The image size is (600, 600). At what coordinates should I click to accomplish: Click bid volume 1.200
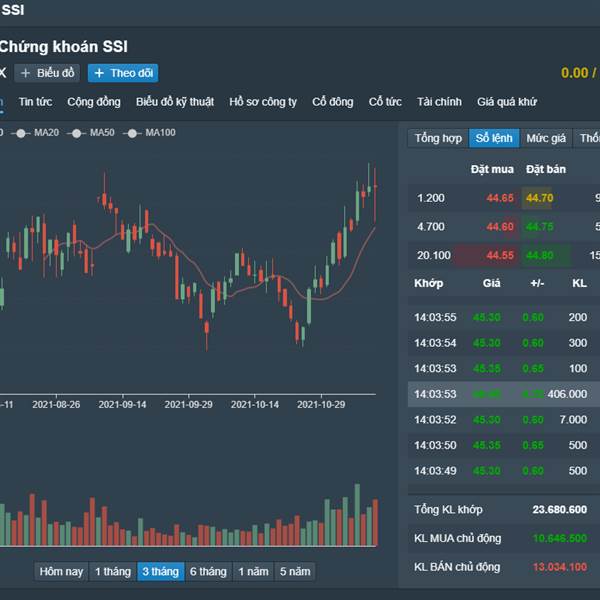[431, 198]
